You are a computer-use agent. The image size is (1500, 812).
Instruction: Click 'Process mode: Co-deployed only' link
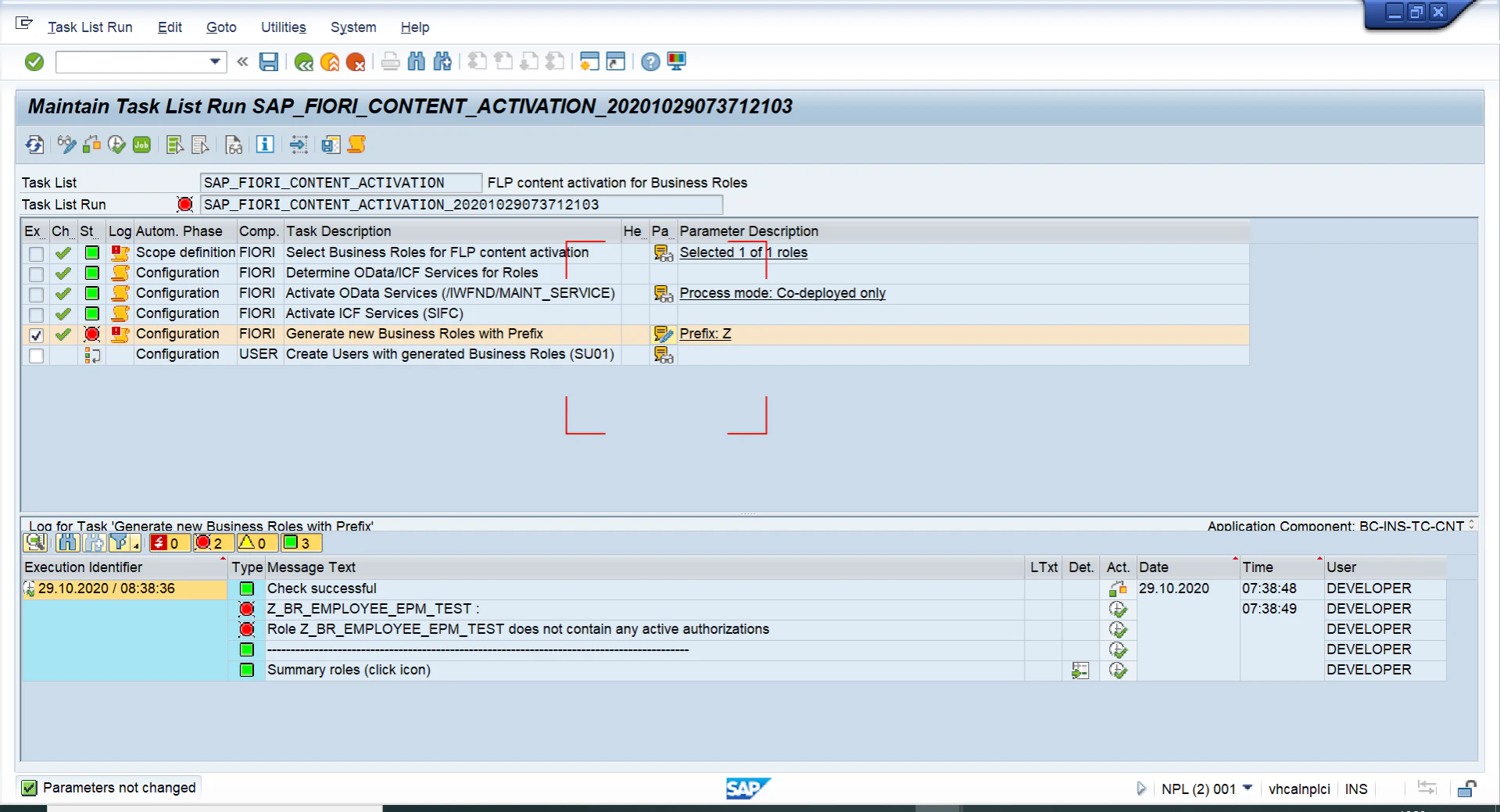coord(782,293)
